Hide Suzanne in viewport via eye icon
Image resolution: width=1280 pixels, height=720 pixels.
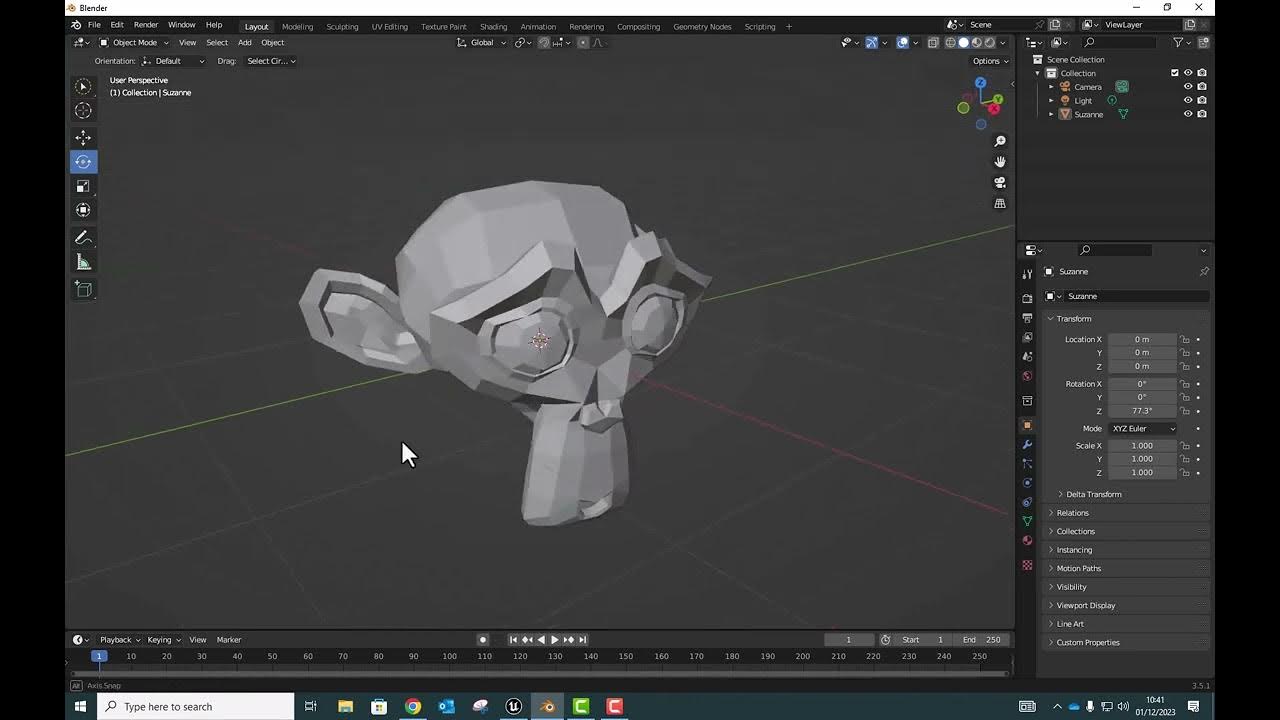click(x=1188, y=114)
